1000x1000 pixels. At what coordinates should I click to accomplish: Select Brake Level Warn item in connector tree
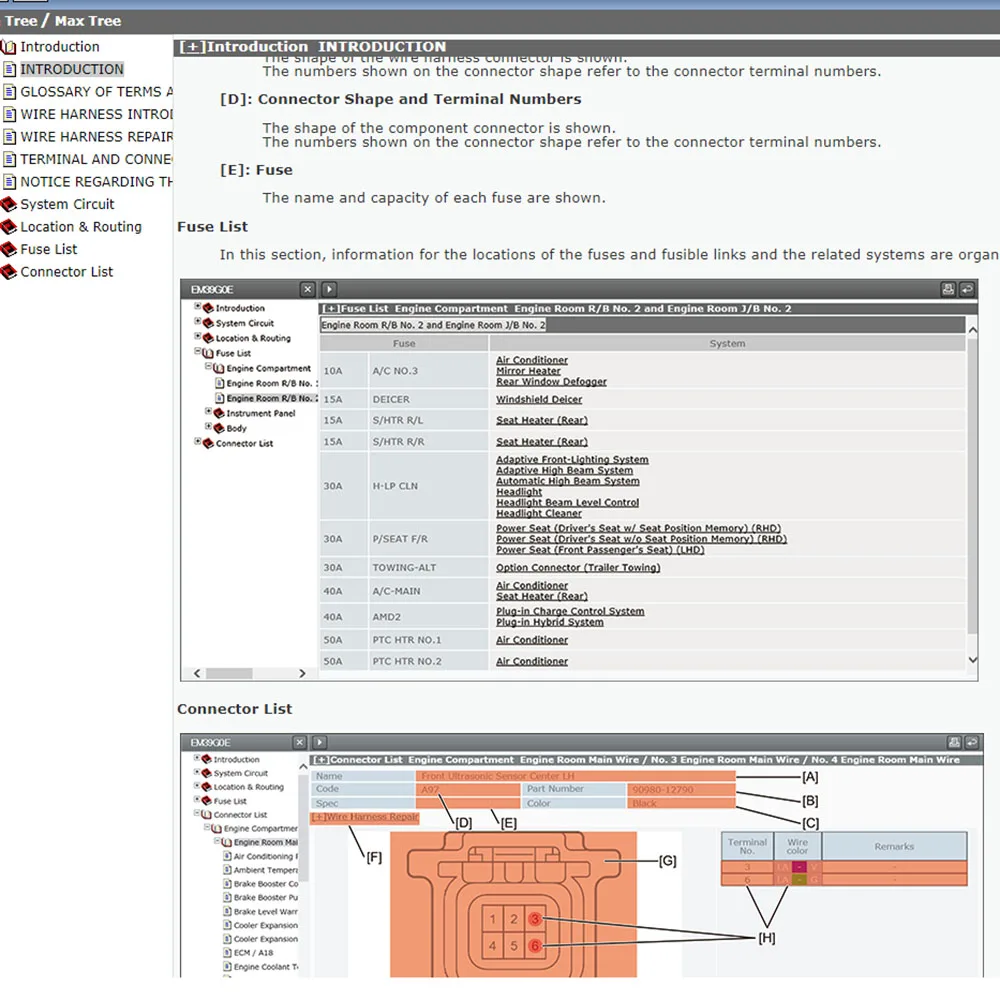[265, 912]
